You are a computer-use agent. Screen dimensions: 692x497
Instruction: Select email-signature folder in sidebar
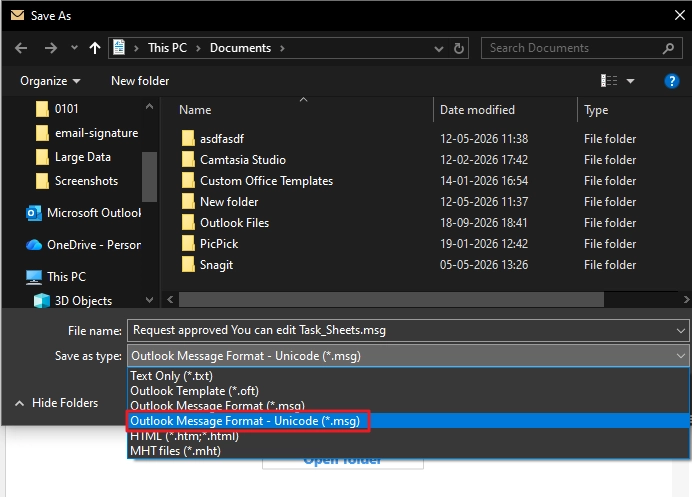(96, 133)
